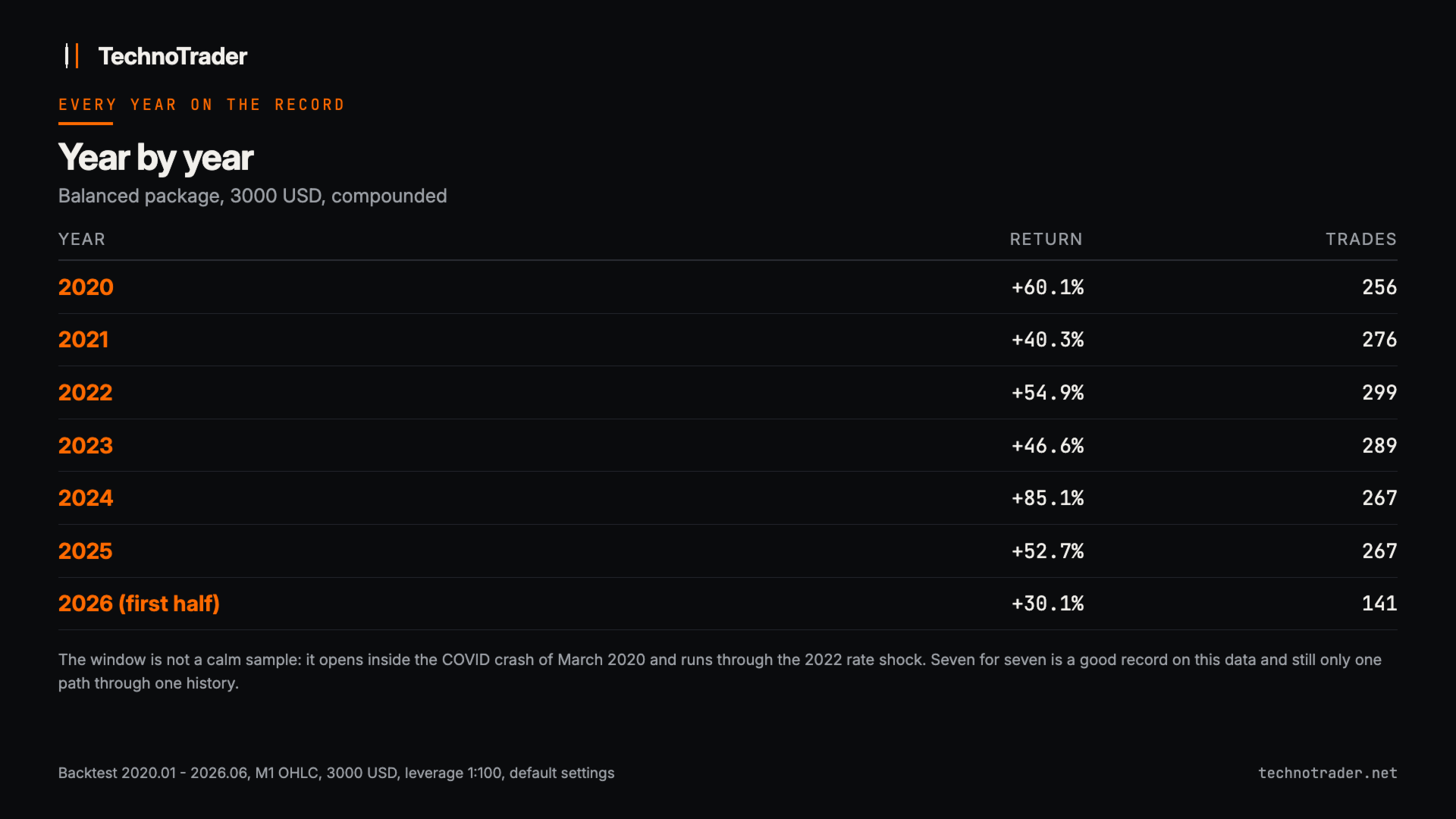Screen dimensions: 1456x819
Task: Click the YEAR column header
Action: pos(82,240)
